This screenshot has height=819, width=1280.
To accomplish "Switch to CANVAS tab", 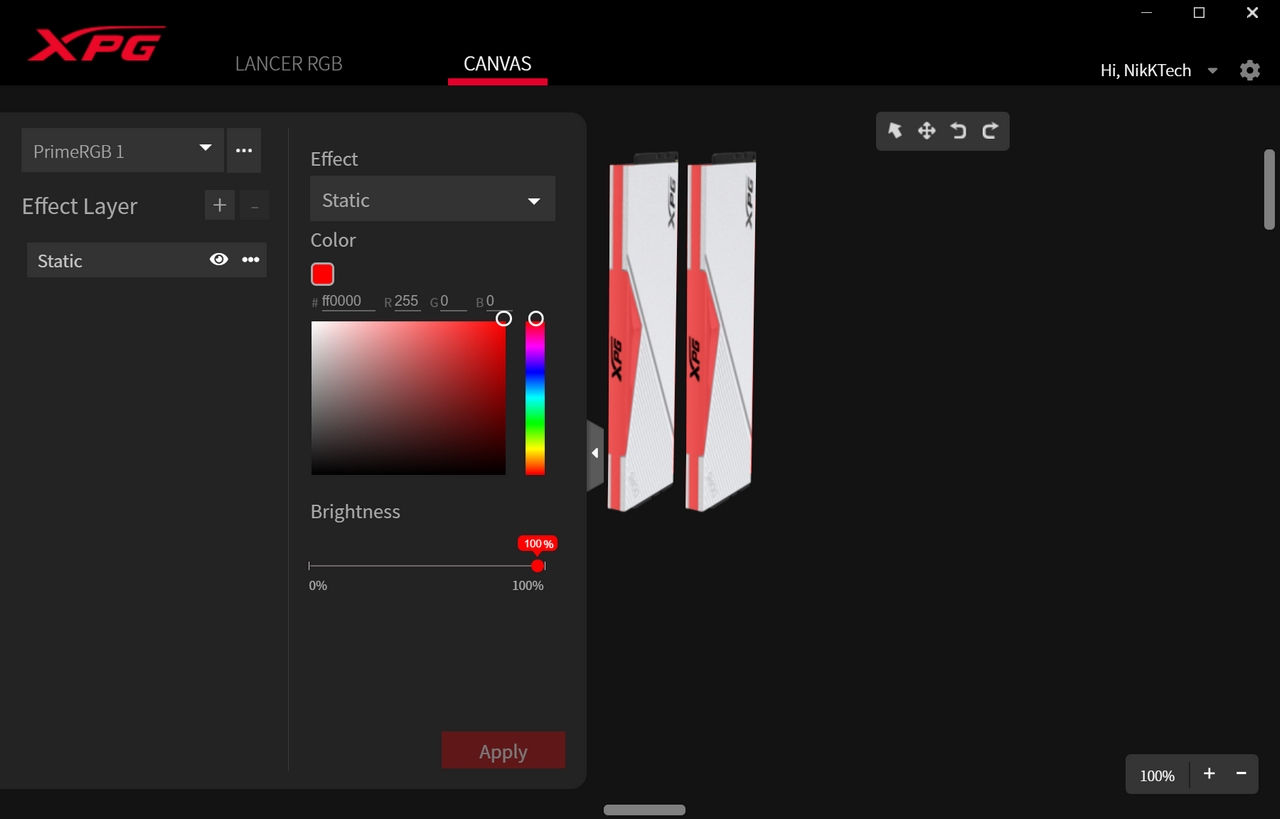I will 497,64.
